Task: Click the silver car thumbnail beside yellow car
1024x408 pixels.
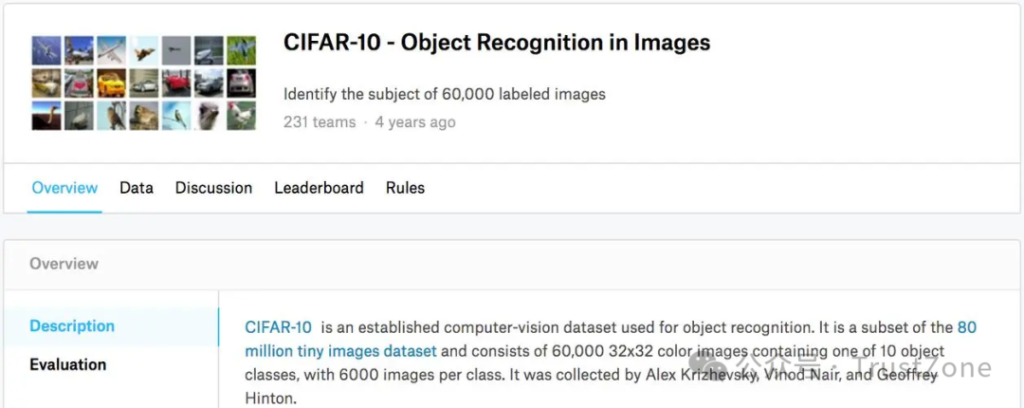Action: click(143, 83)
